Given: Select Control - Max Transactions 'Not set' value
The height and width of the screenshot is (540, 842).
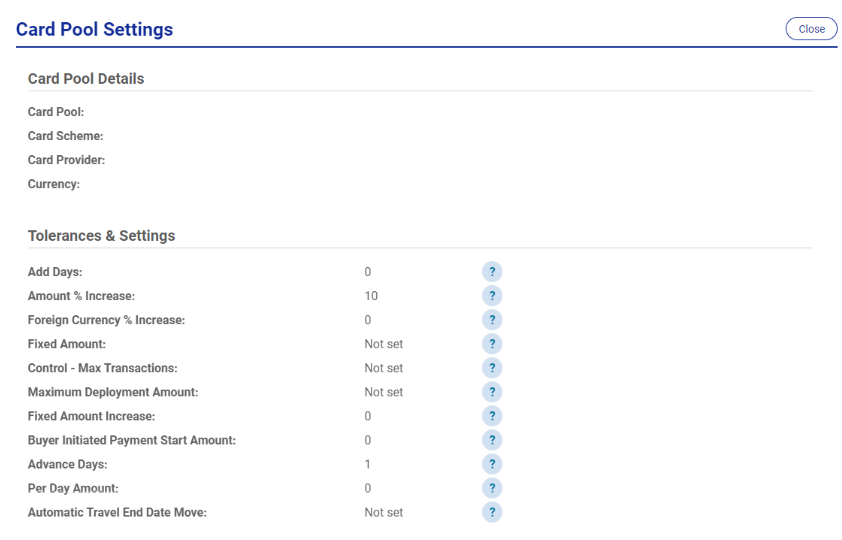Looking at the screenshot, I should pyautogui.click(x=383, y=368).
